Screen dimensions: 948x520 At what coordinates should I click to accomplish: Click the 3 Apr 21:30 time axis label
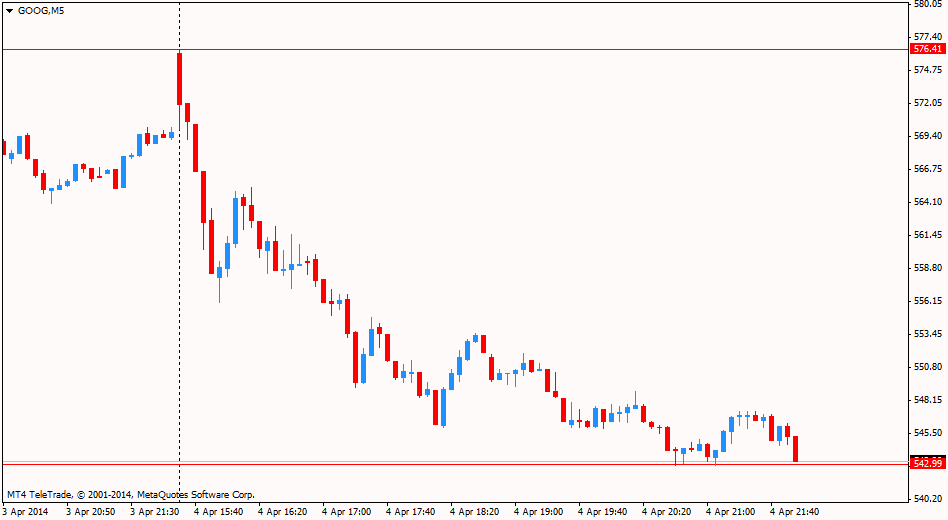[155, 512]
